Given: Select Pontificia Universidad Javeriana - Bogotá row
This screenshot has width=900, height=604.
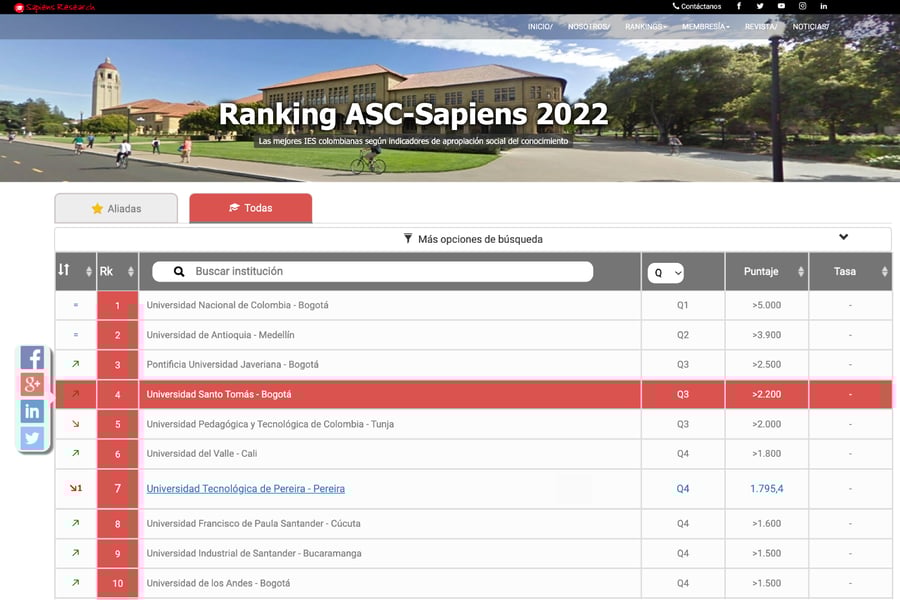Looking at the screenshot, I should point(474,365).
